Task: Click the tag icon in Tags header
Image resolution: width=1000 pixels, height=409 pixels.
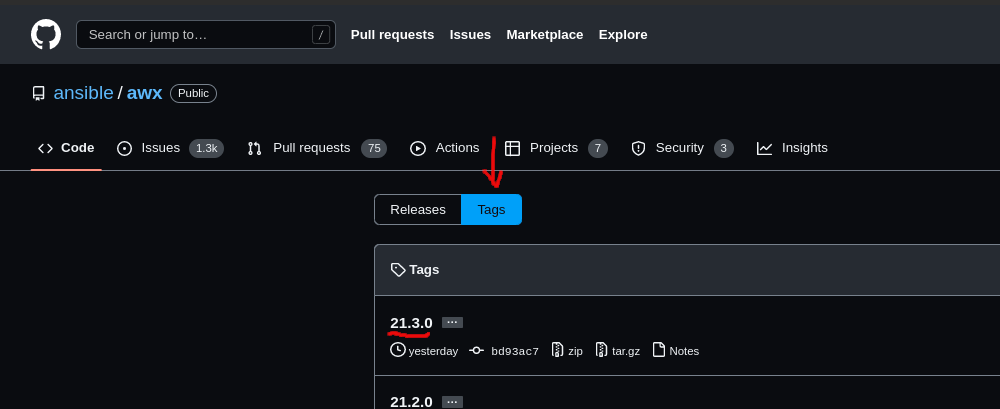Action: click(x=398, y=269)
